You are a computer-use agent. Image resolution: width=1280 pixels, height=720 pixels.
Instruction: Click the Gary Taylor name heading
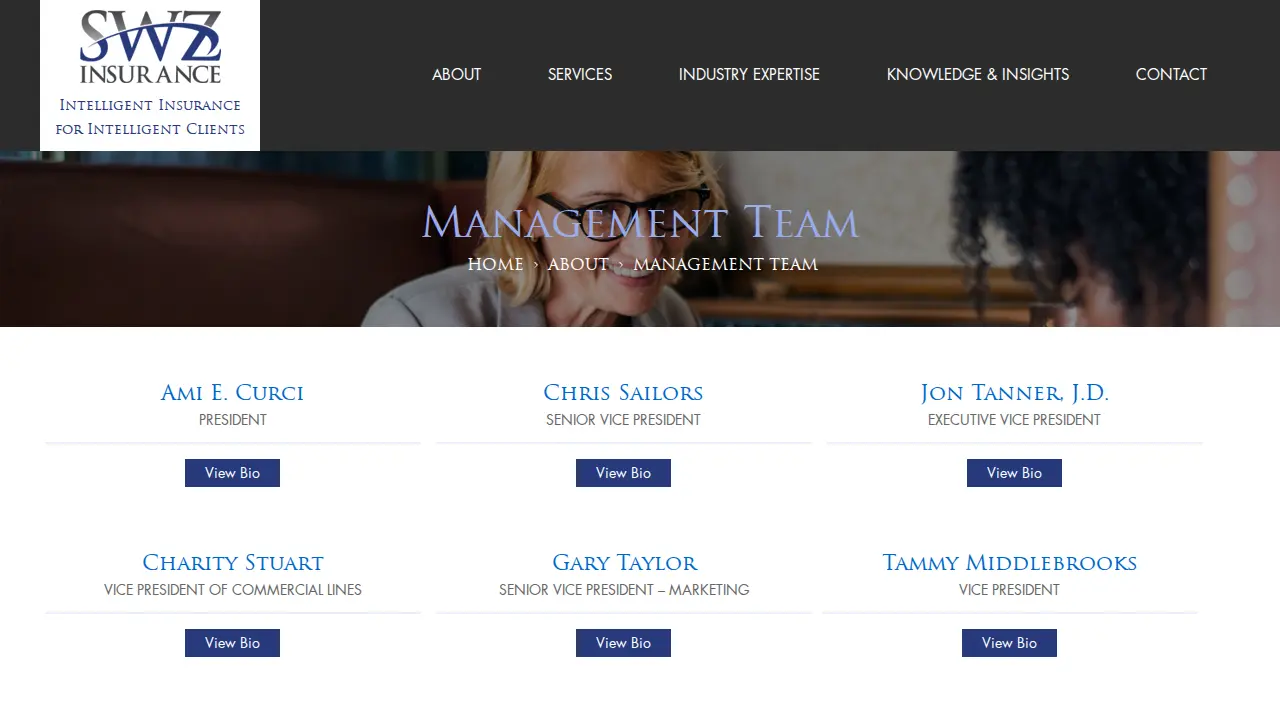[x=624, y=563]
